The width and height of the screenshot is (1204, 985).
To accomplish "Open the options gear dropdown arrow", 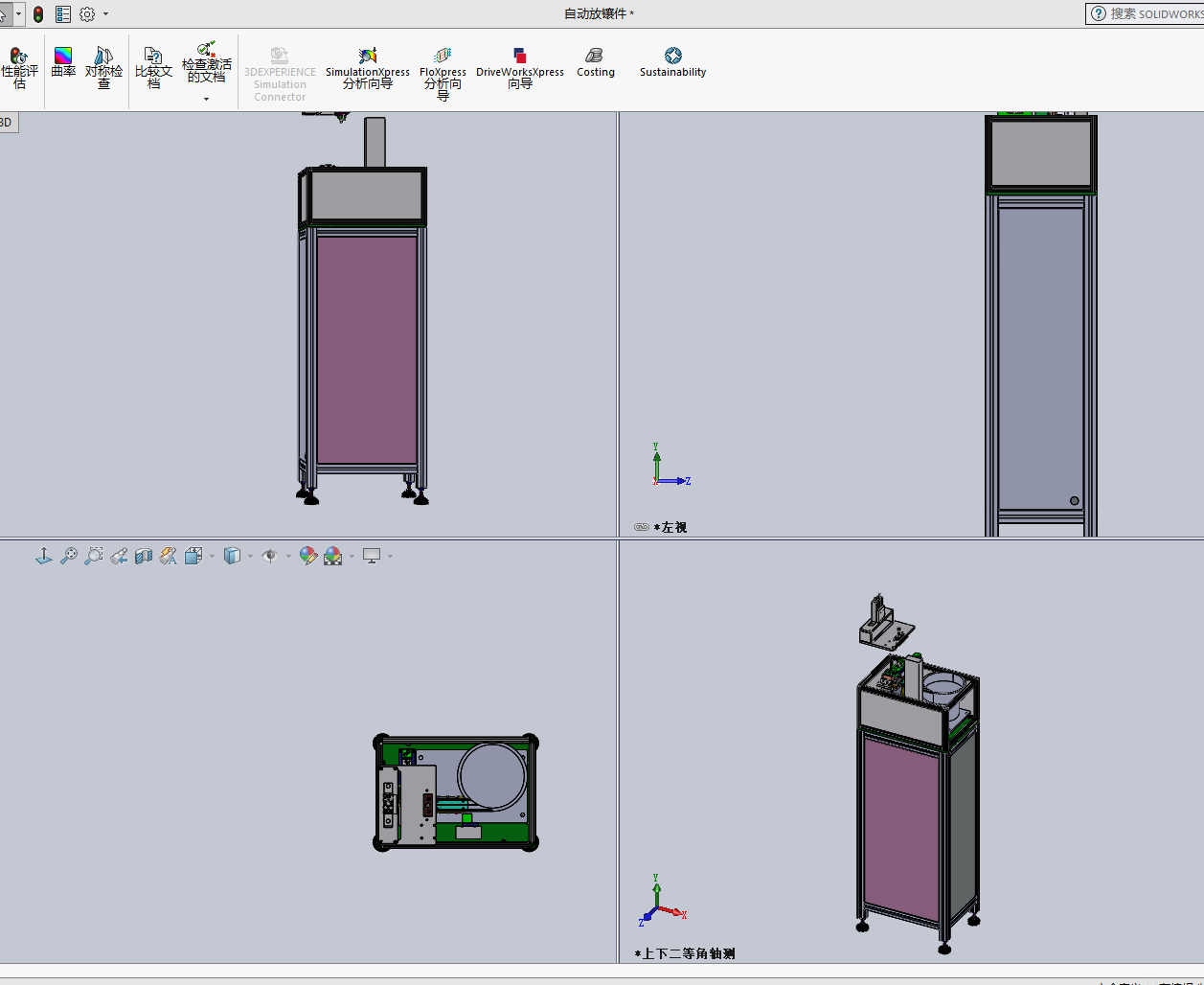I will click(105, 14).
